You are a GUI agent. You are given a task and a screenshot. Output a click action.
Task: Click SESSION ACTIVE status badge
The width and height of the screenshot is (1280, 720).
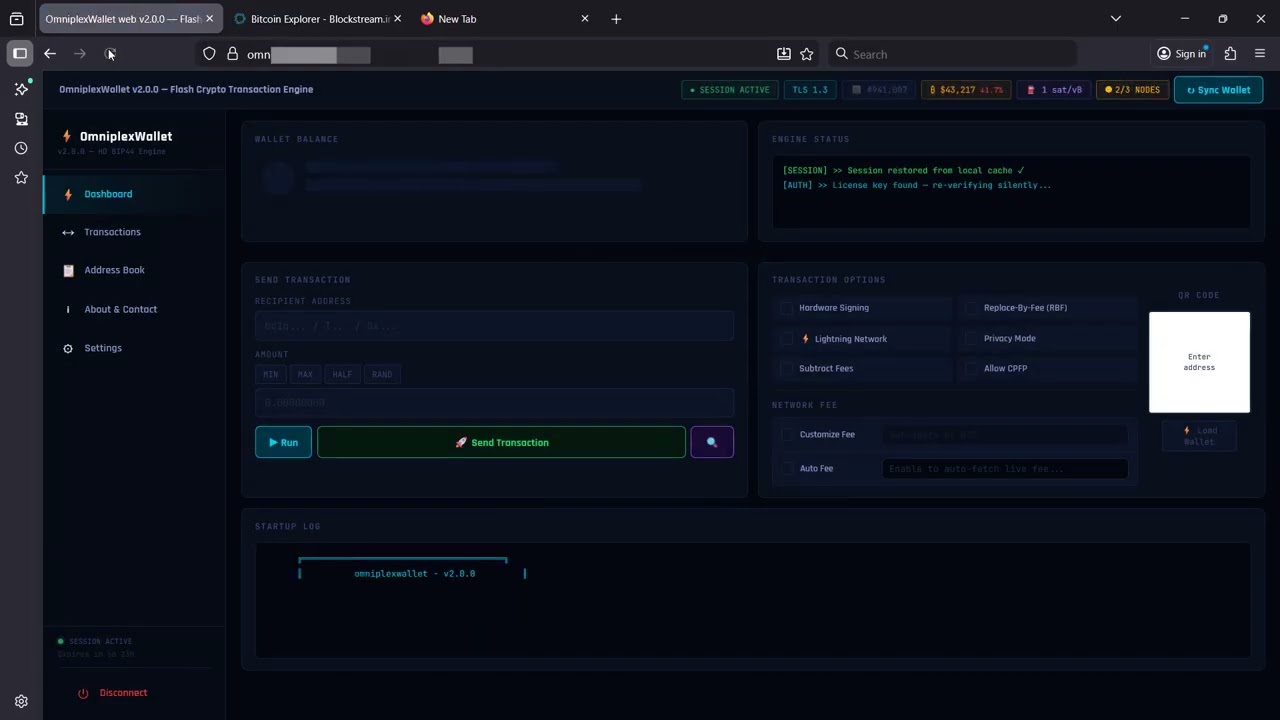pyautogui.click(x=730, y=90)
